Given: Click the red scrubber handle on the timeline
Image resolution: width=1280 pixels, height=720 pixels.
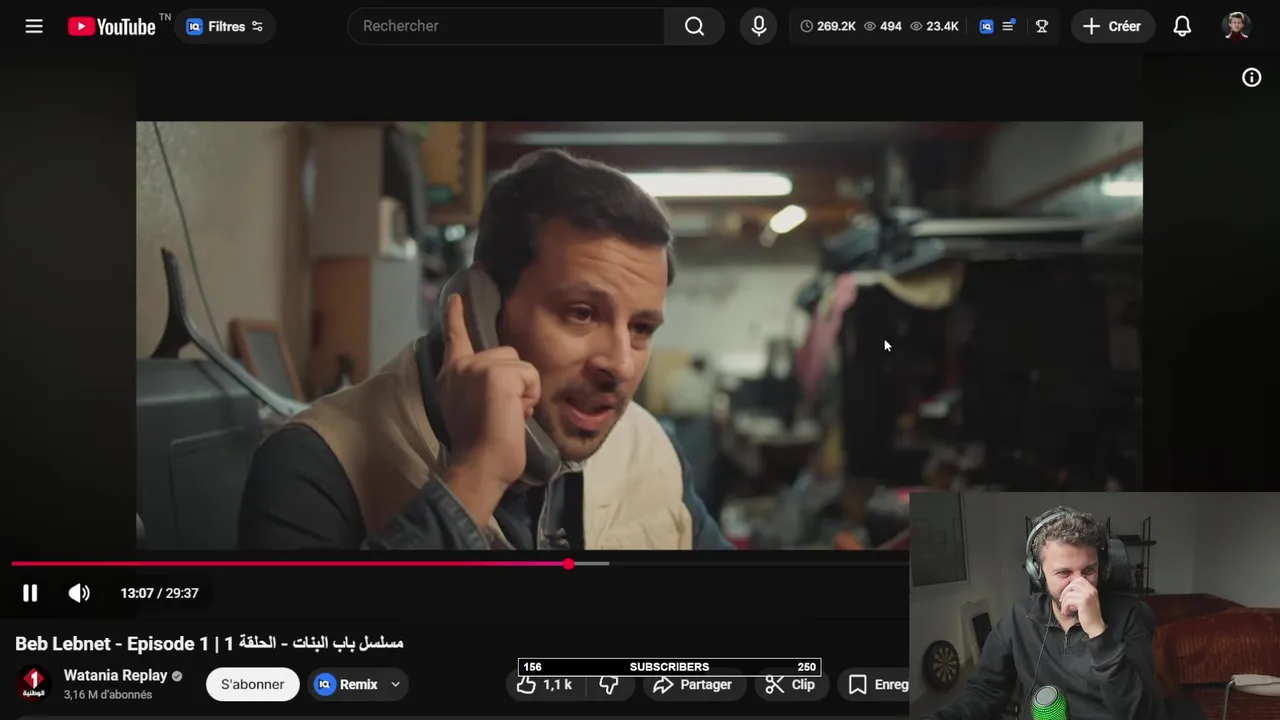Looking at the screenshot, I should 568,564.
